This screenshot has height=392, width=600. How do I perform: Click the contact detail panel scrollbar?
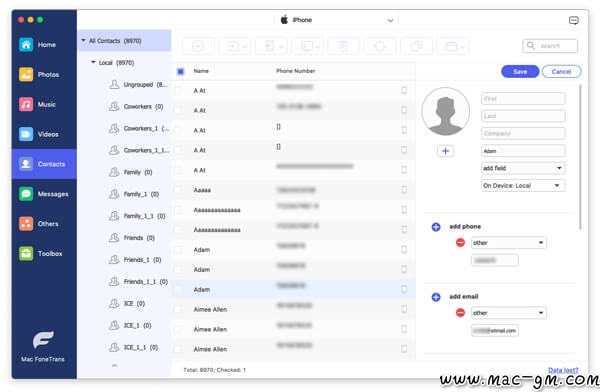coord(580,157)
